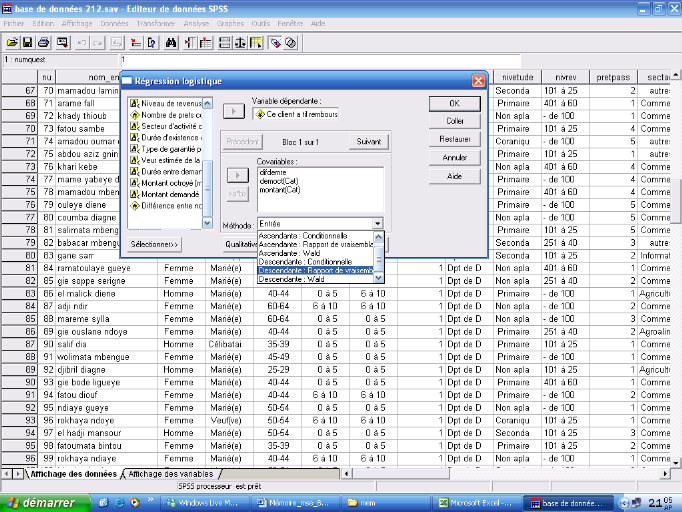
Task: Select 'montant(Cat)' in Covariables list
Action: (279, 188)
